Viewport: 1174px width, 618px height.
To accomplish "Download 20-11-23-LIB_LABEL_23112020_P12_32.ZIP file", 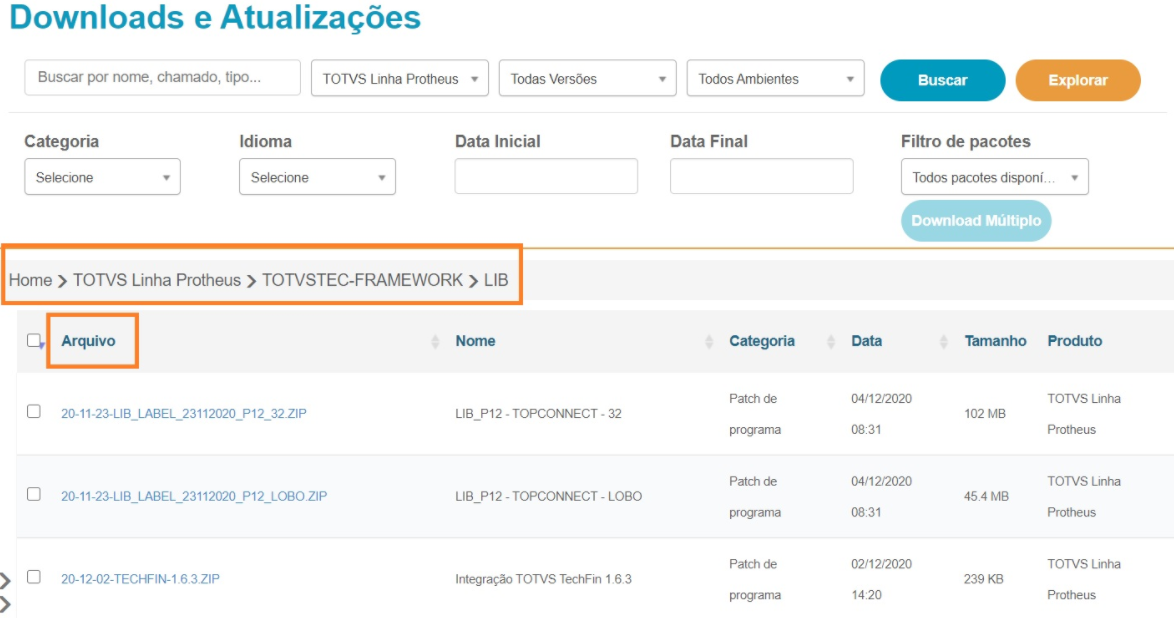I will [183, 413].
